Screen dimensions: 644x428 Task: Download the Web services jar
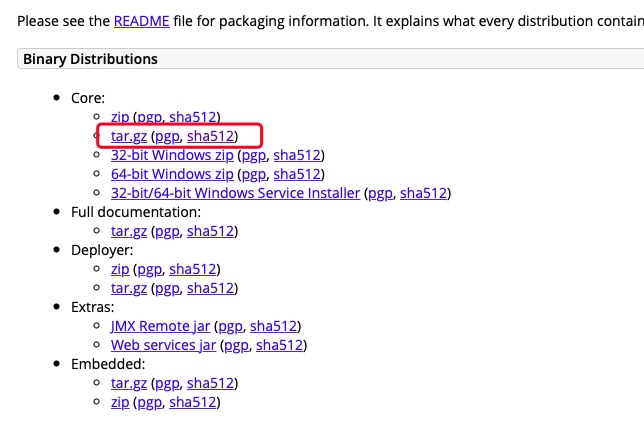click(x=163, y=345)
